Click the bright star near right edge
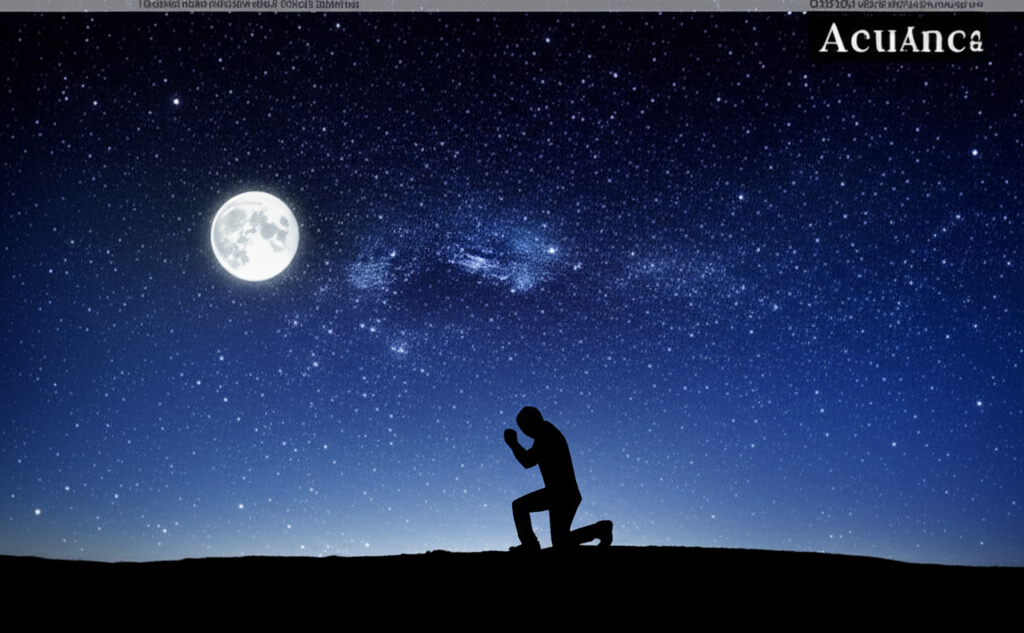Viewport: 1024px width, 633px height. point(975,153)
